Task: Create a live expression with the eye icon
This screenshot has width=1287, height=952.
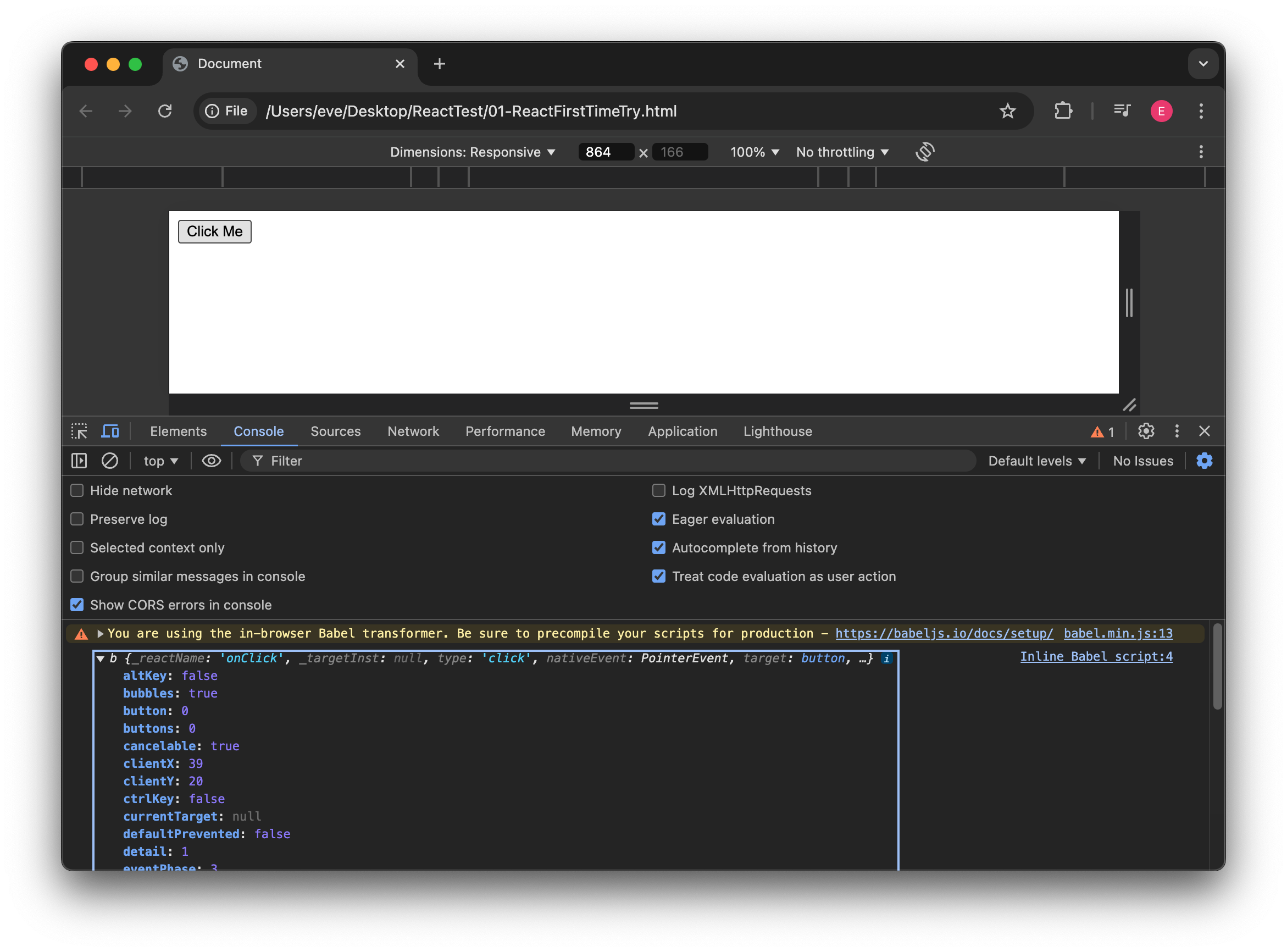Action: (x=212, y=461)
